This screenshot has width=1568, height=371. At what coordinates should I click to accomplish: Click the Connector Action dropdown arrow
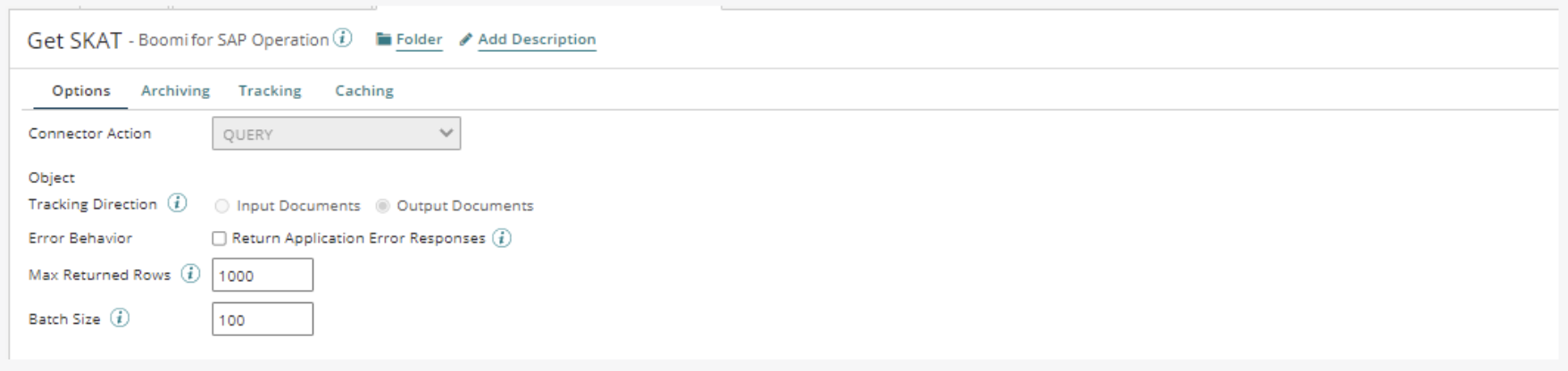tap(446, 134)
